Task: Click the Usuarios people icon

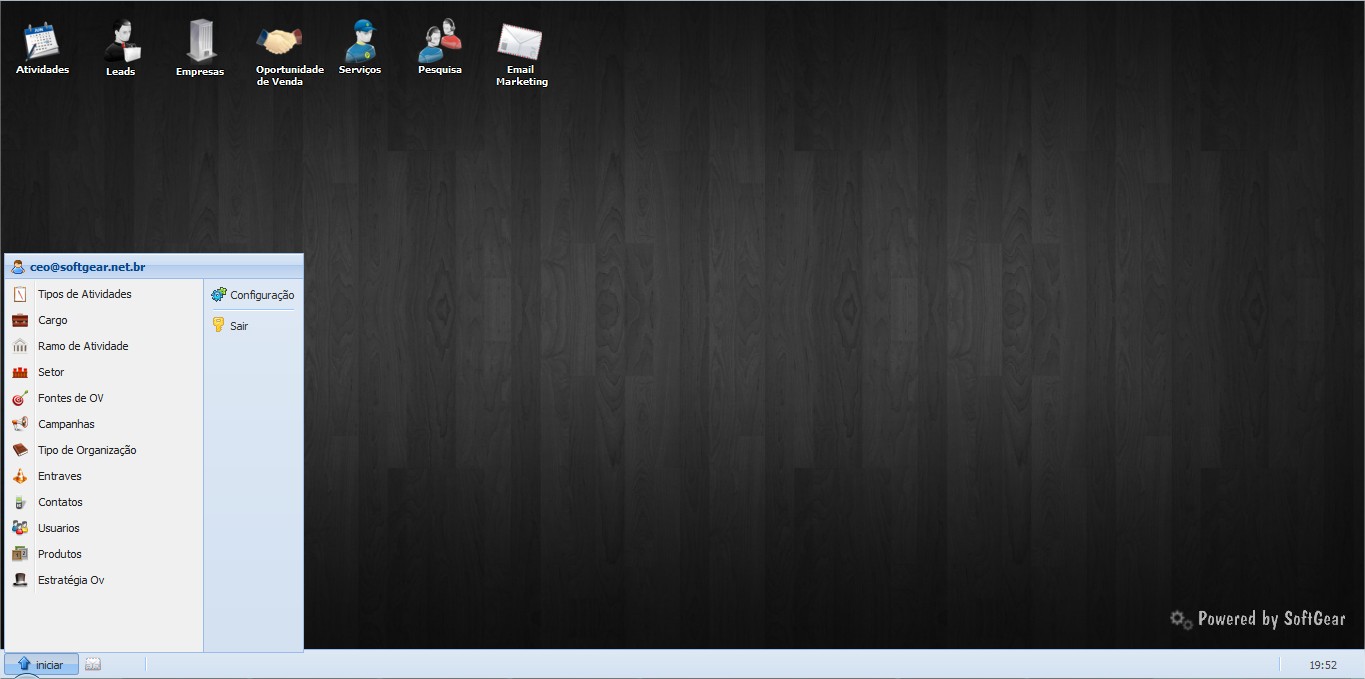Action: pos(20,528)
